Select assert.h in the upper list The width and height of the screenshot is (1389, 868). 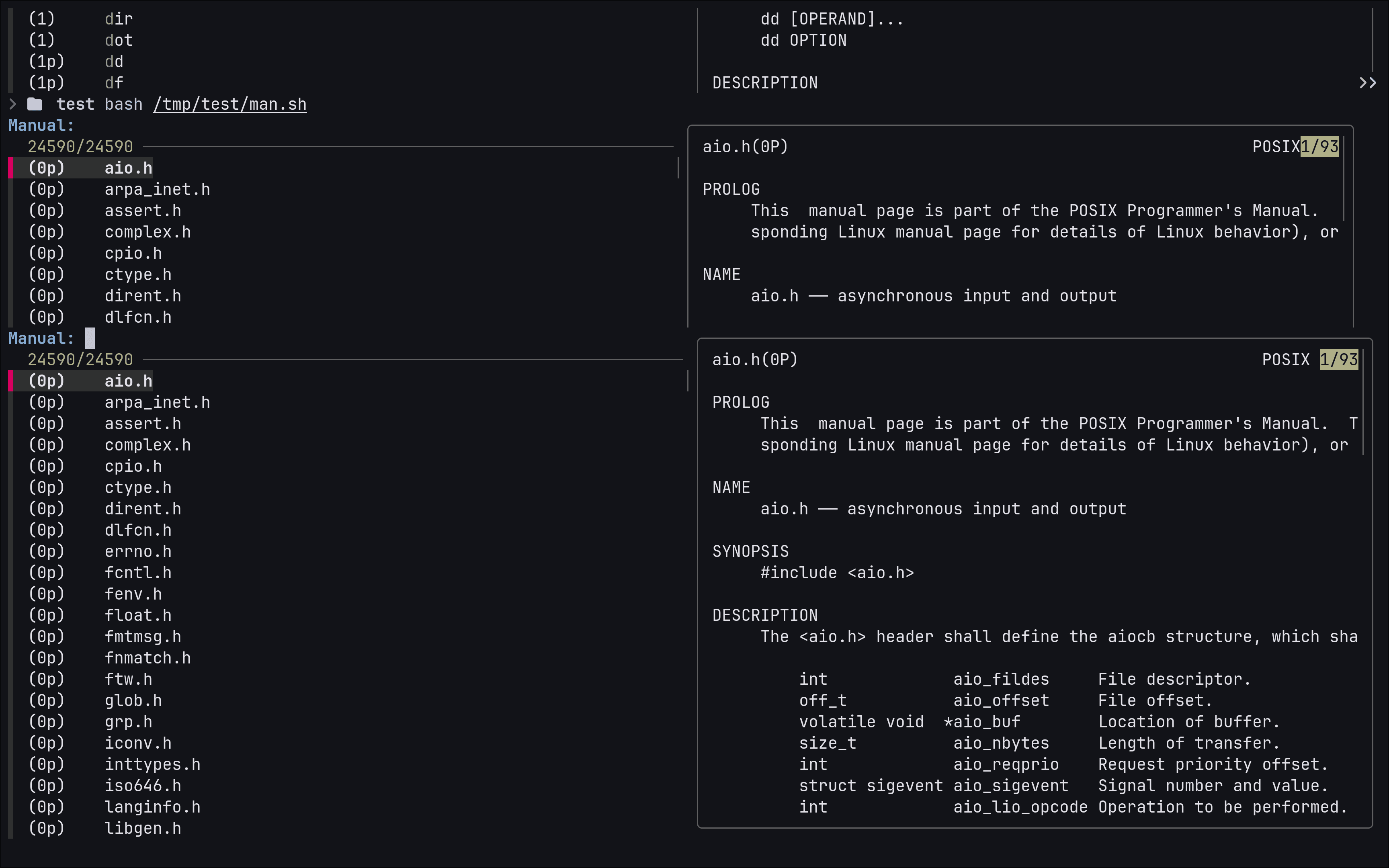143,210
